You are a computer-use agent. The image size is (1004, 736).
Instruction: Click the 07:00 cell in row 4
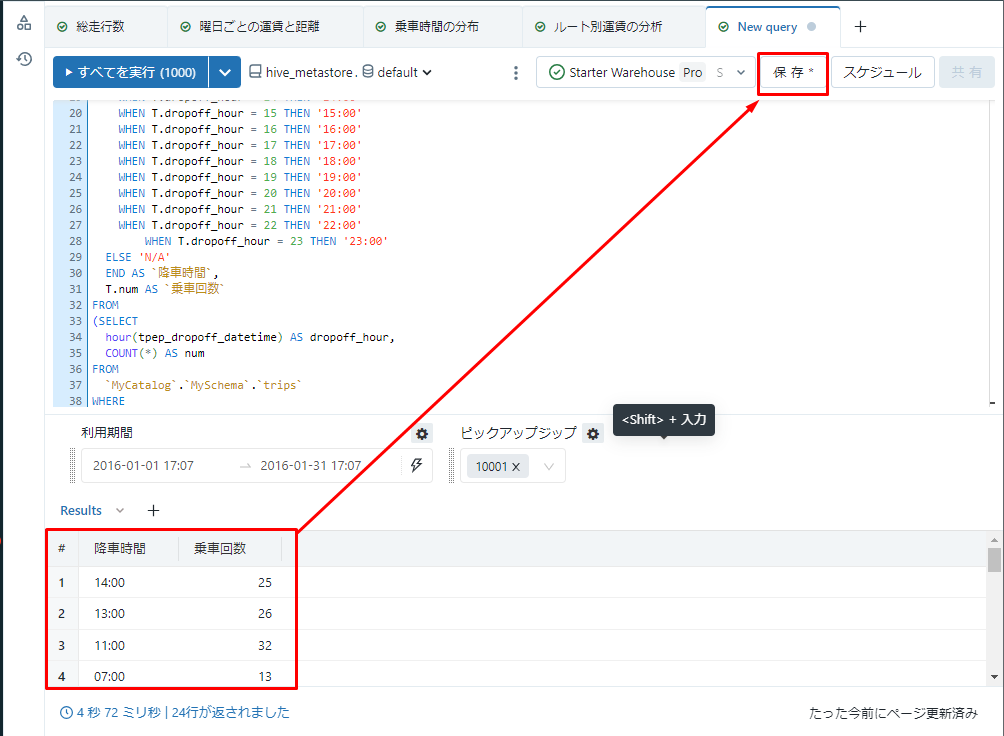(109, 676)
